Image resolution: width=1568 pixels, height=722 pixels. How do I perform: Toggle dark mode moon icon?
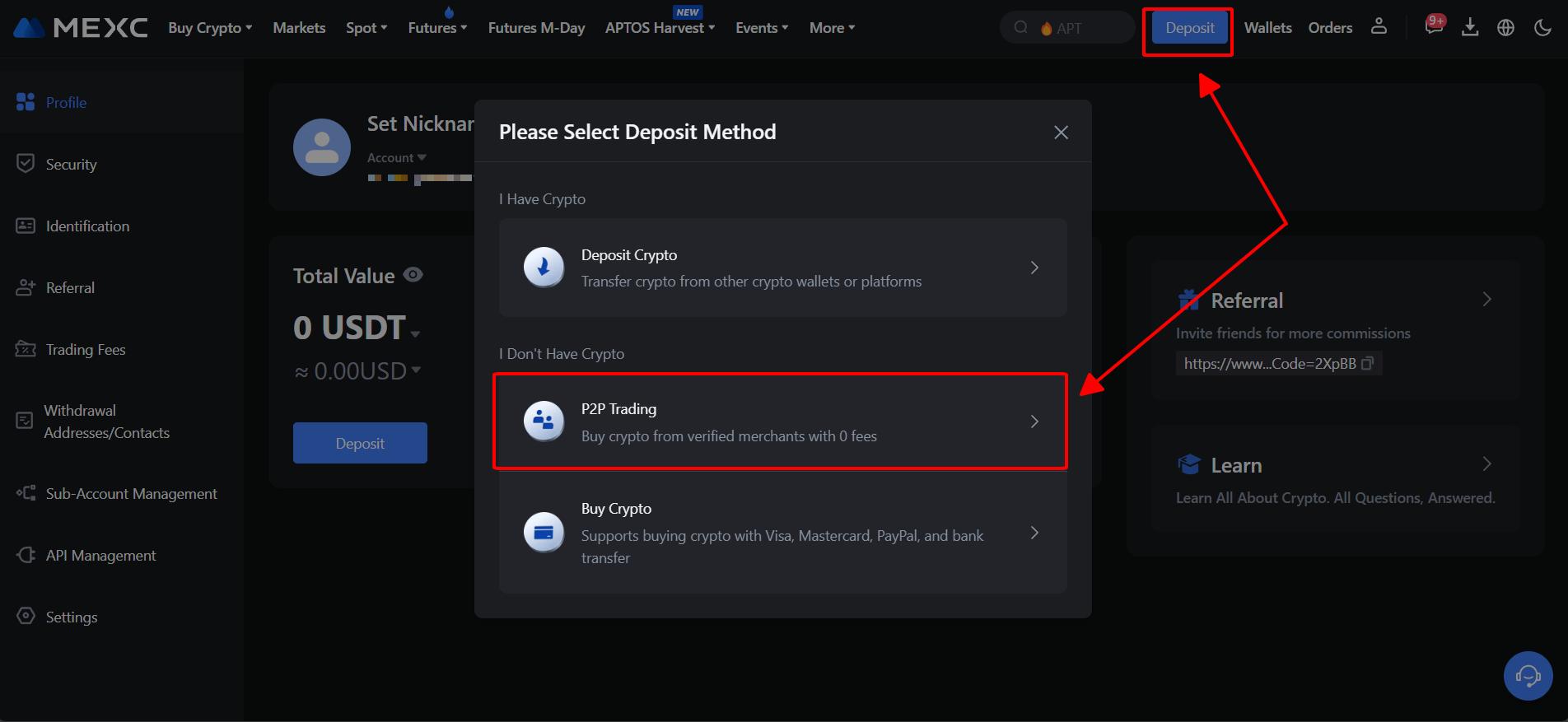pos(1542,27)
